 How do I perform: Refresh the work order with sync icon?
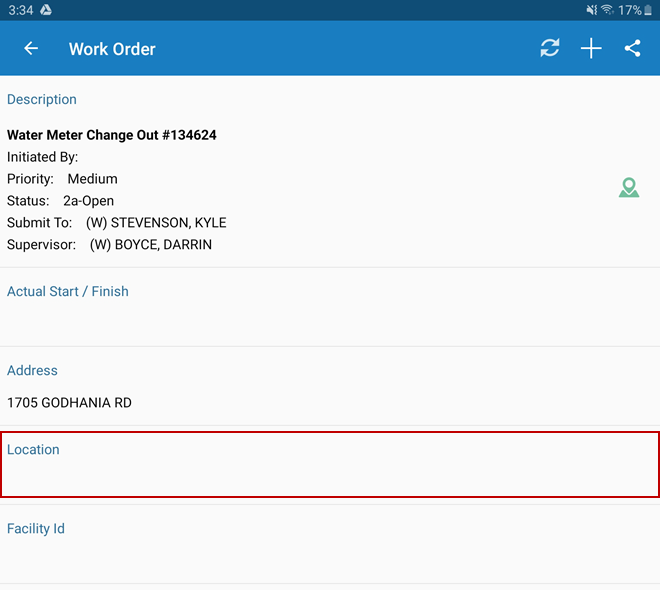(x=550, y=49)
